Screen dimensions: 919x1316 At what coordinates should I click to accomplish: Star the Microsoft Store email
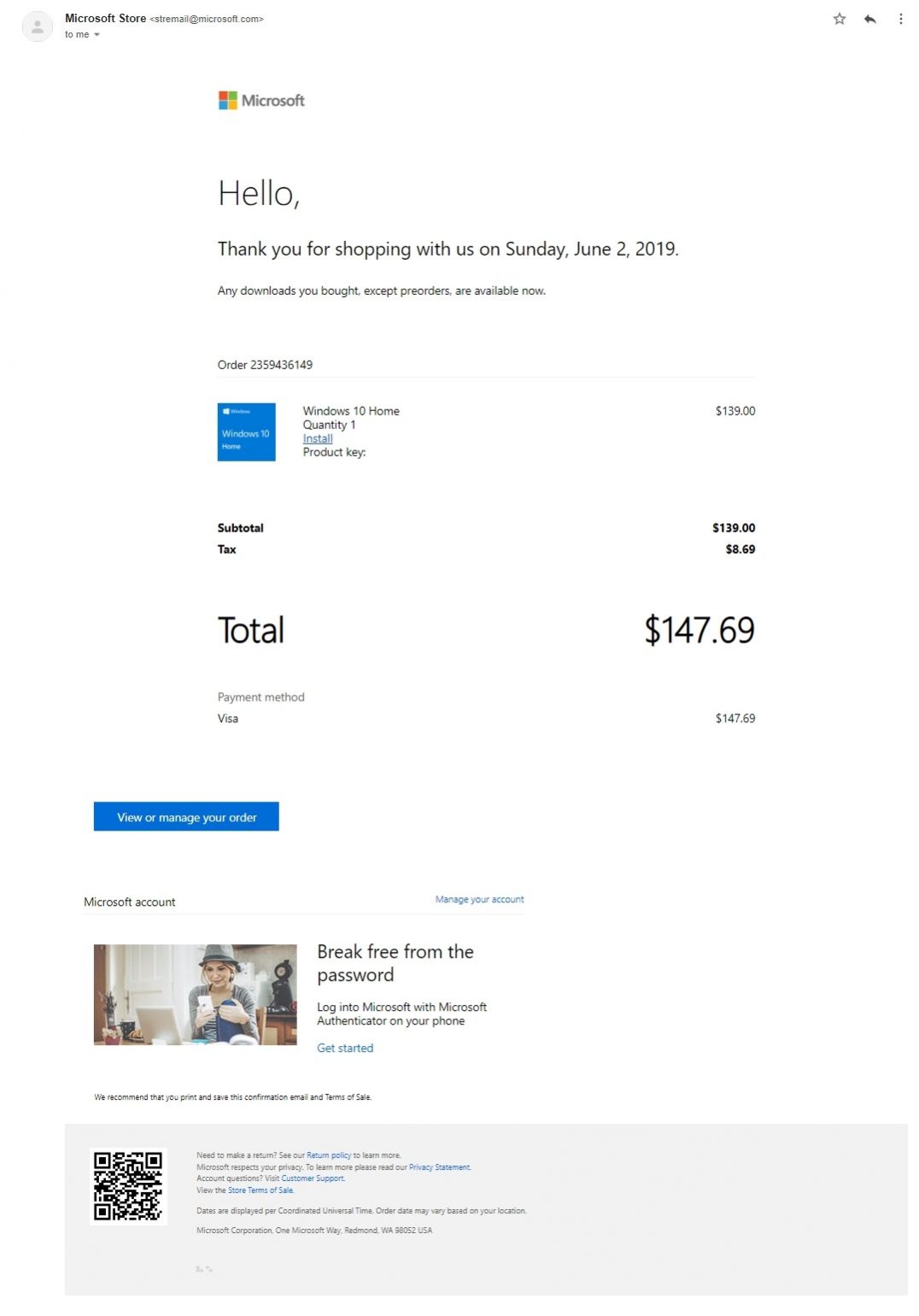840,17
